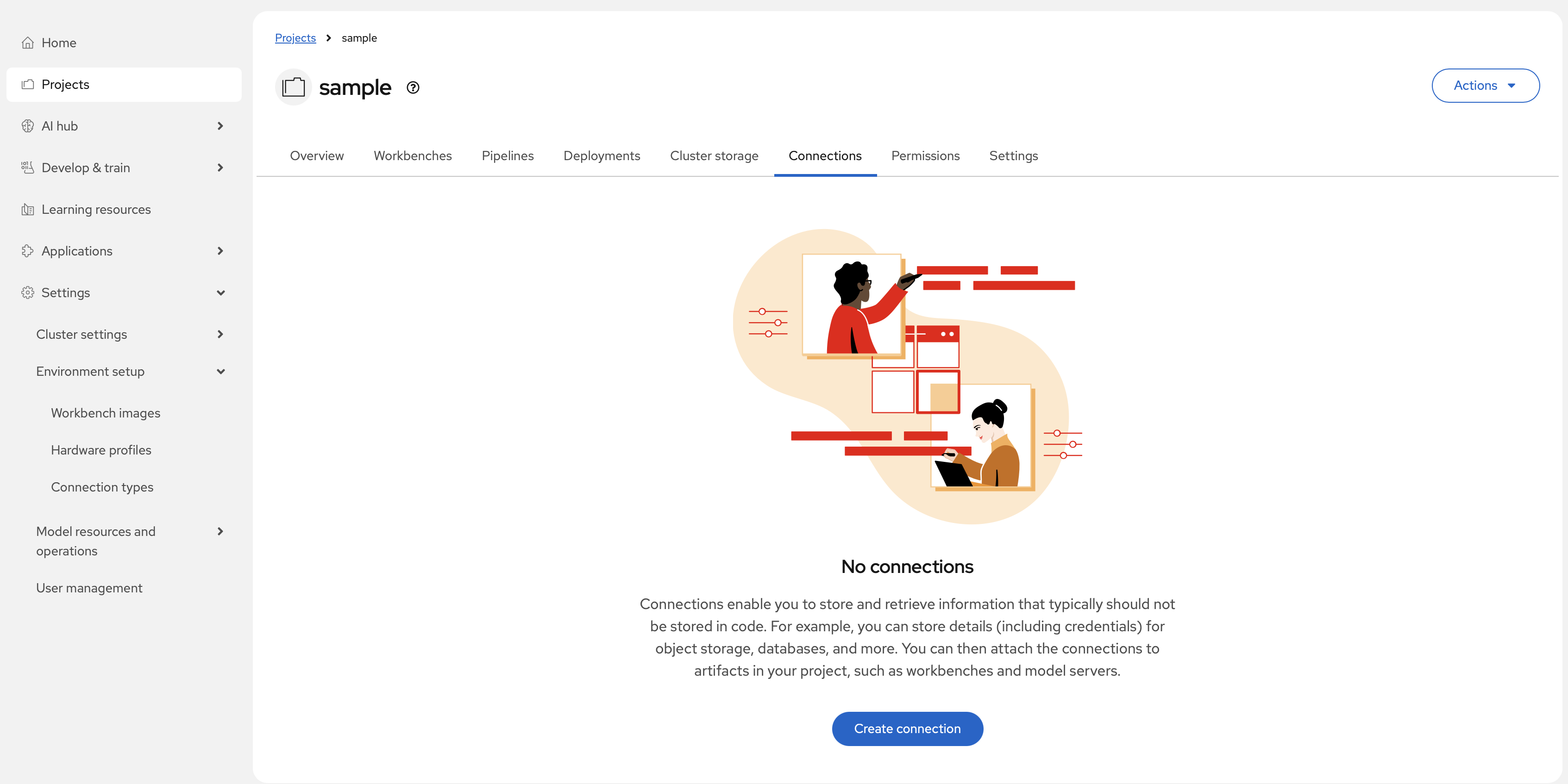Click the Applications puzzle icon

[x=27, y=250]
